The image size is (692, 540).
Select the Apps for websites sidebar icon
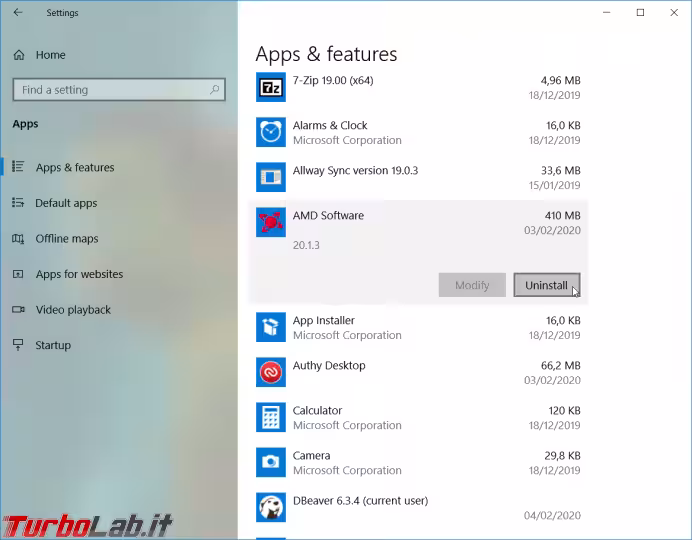coord(18,274)
